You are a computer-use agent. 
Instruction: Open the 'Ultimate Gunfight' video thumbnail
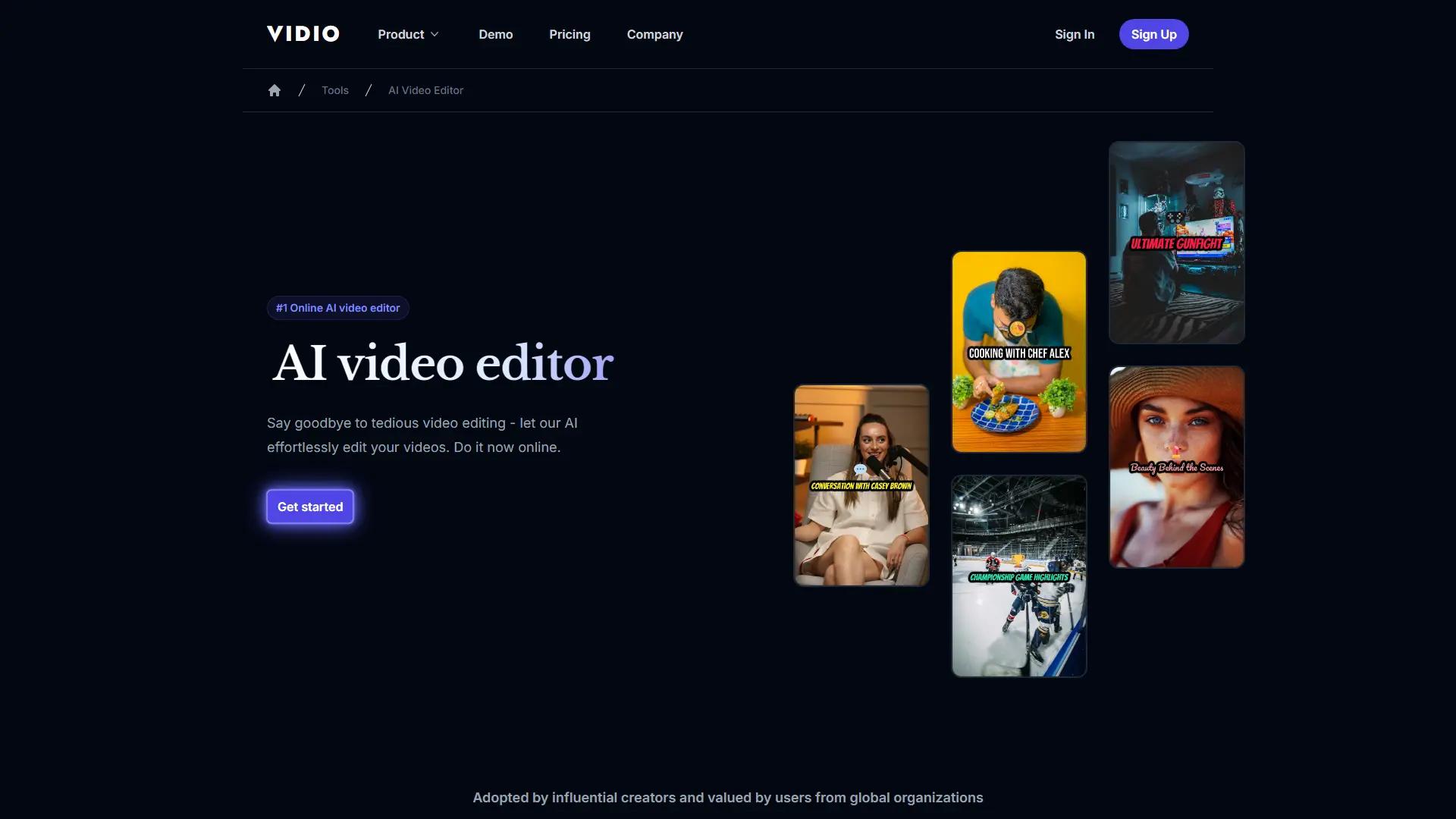click(x=1176, y=242)
